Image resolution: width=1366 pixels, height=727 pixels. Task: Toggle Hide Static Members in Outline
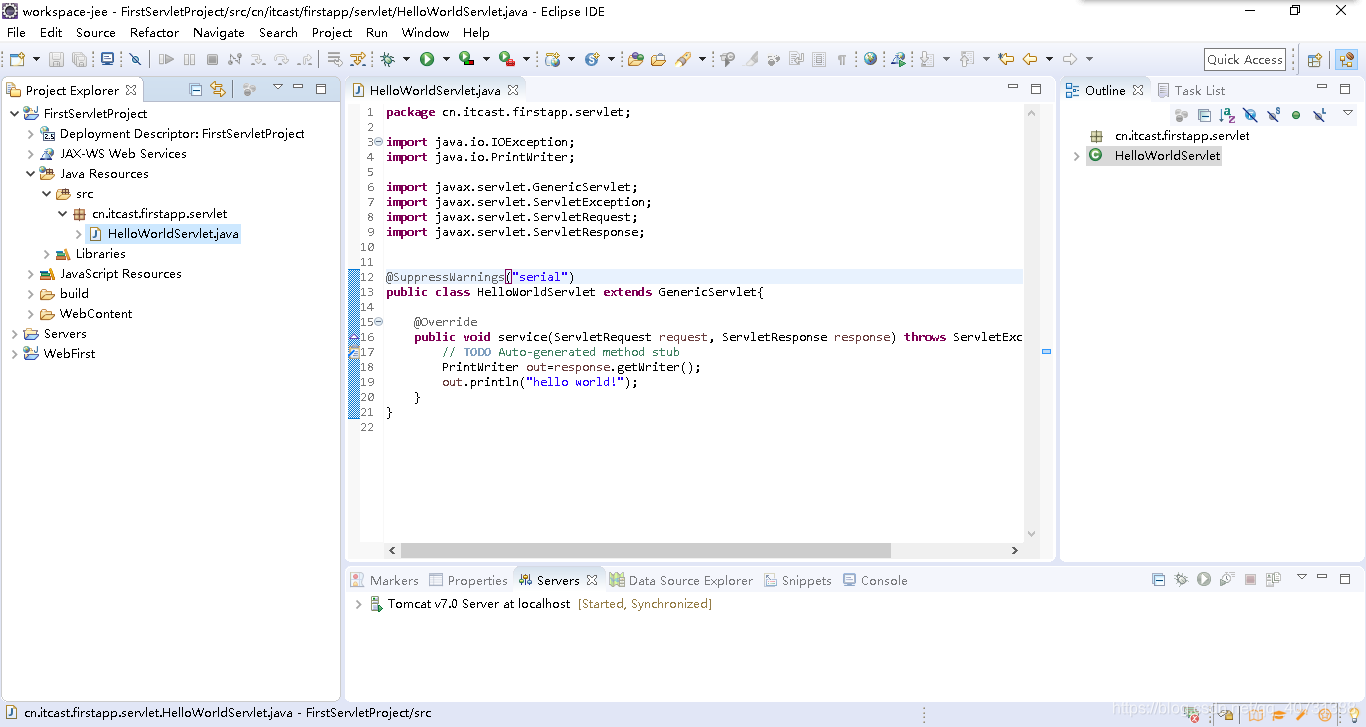(1274, 115)
